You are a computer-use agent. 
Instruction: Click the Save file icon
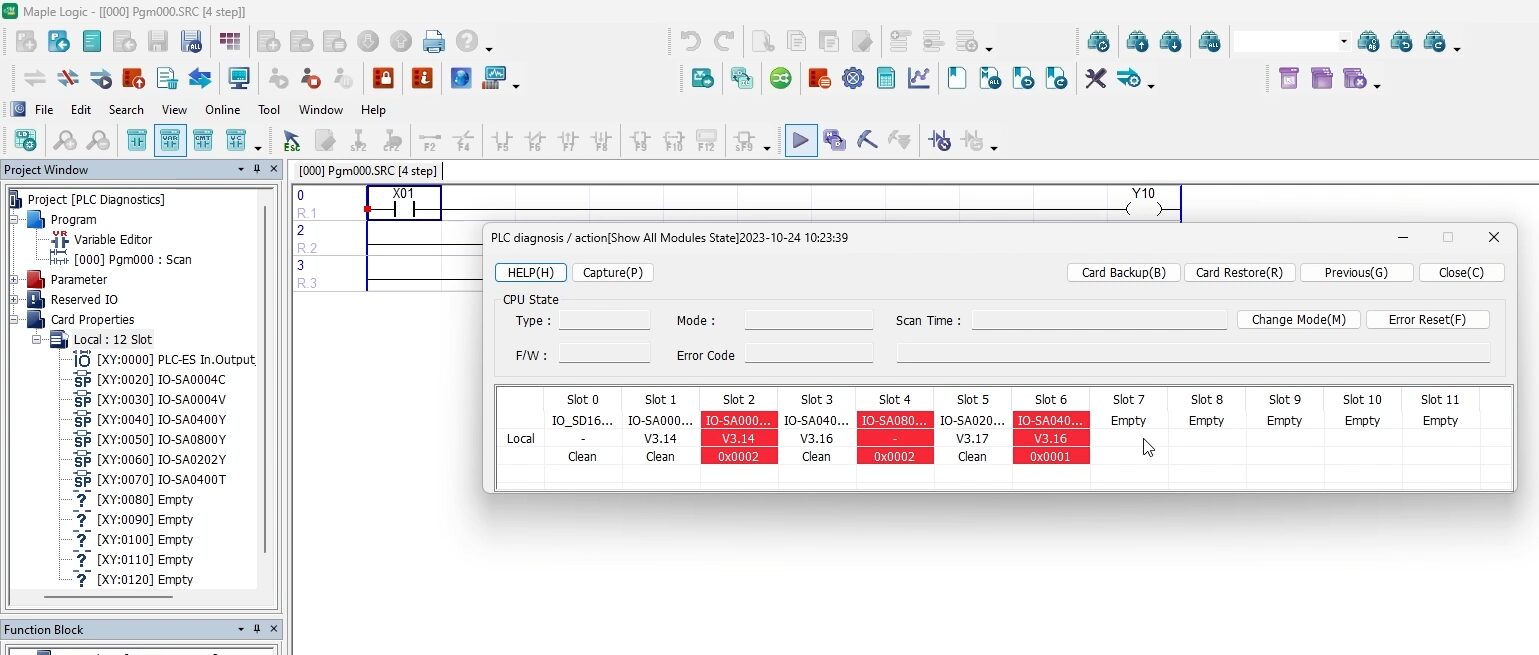157,40
